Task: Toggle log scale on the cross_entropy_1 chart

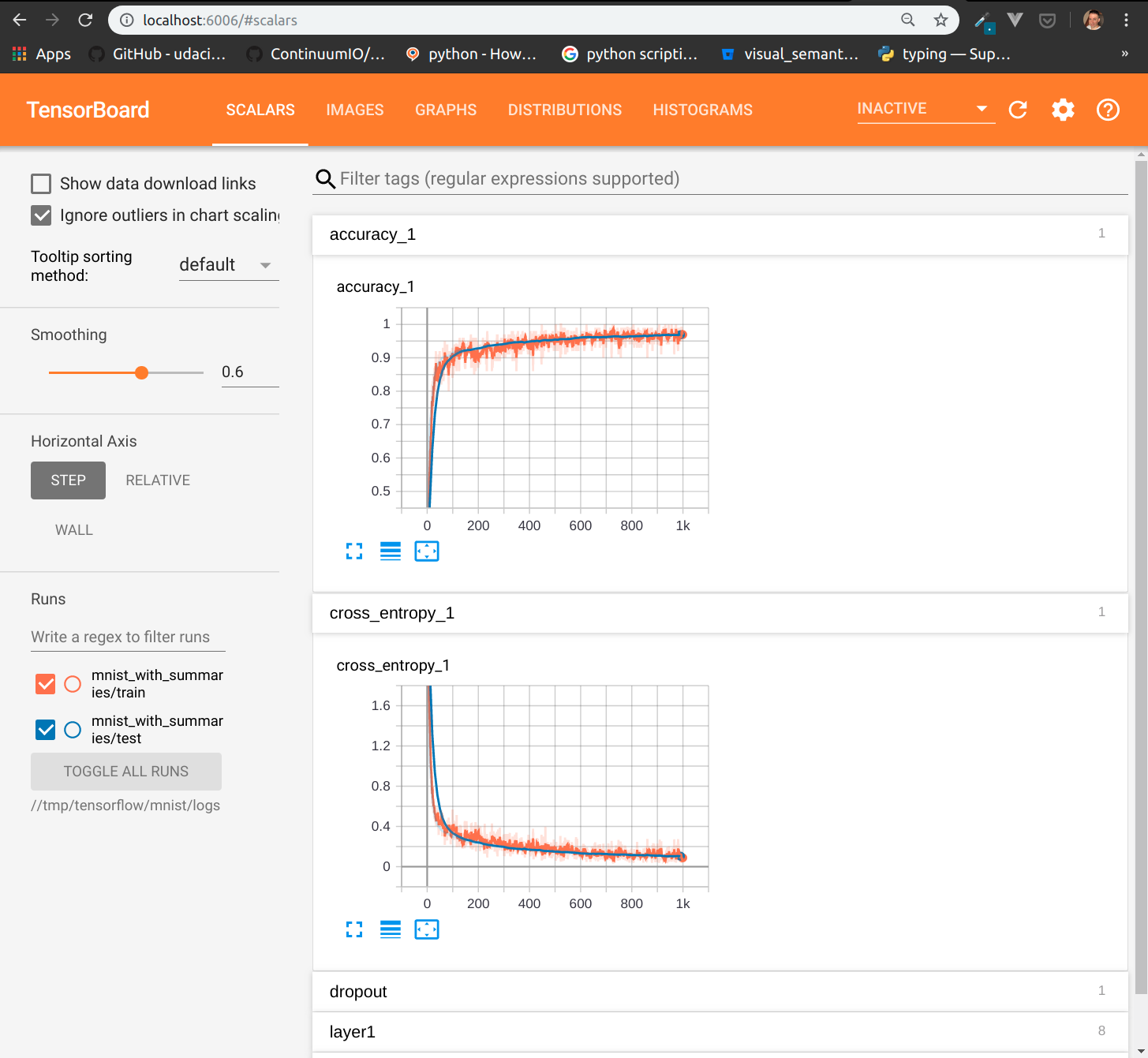Action: pyautogui.click(x=390, y=929)
